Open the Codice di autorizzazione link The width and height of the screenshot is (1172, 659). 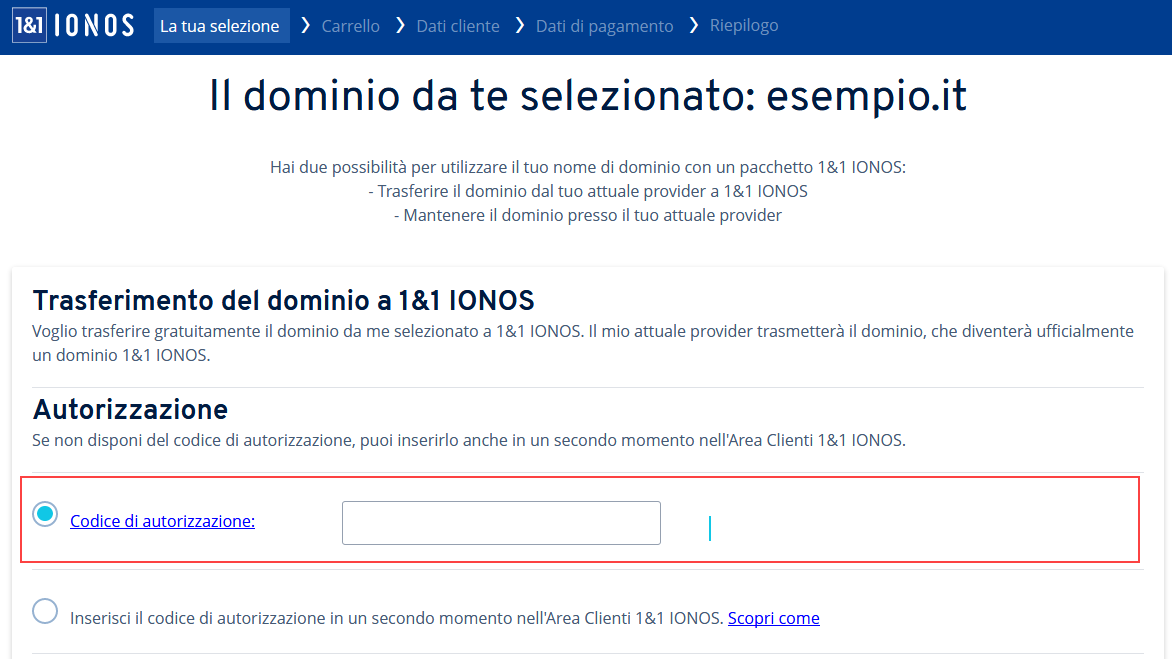point(162,521)
